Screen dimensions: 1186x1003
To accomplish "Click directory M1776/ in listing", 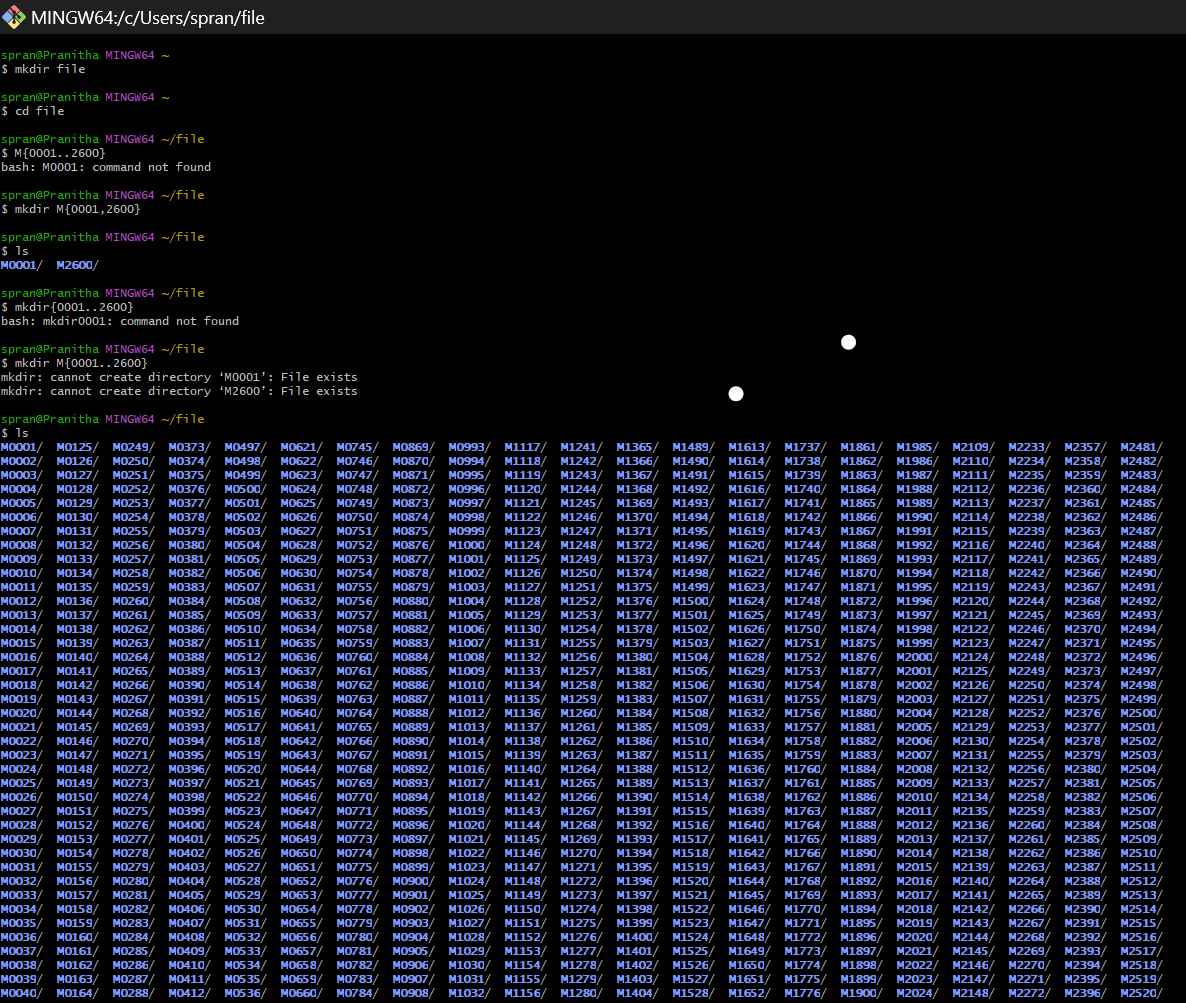I will coord(805,992).
